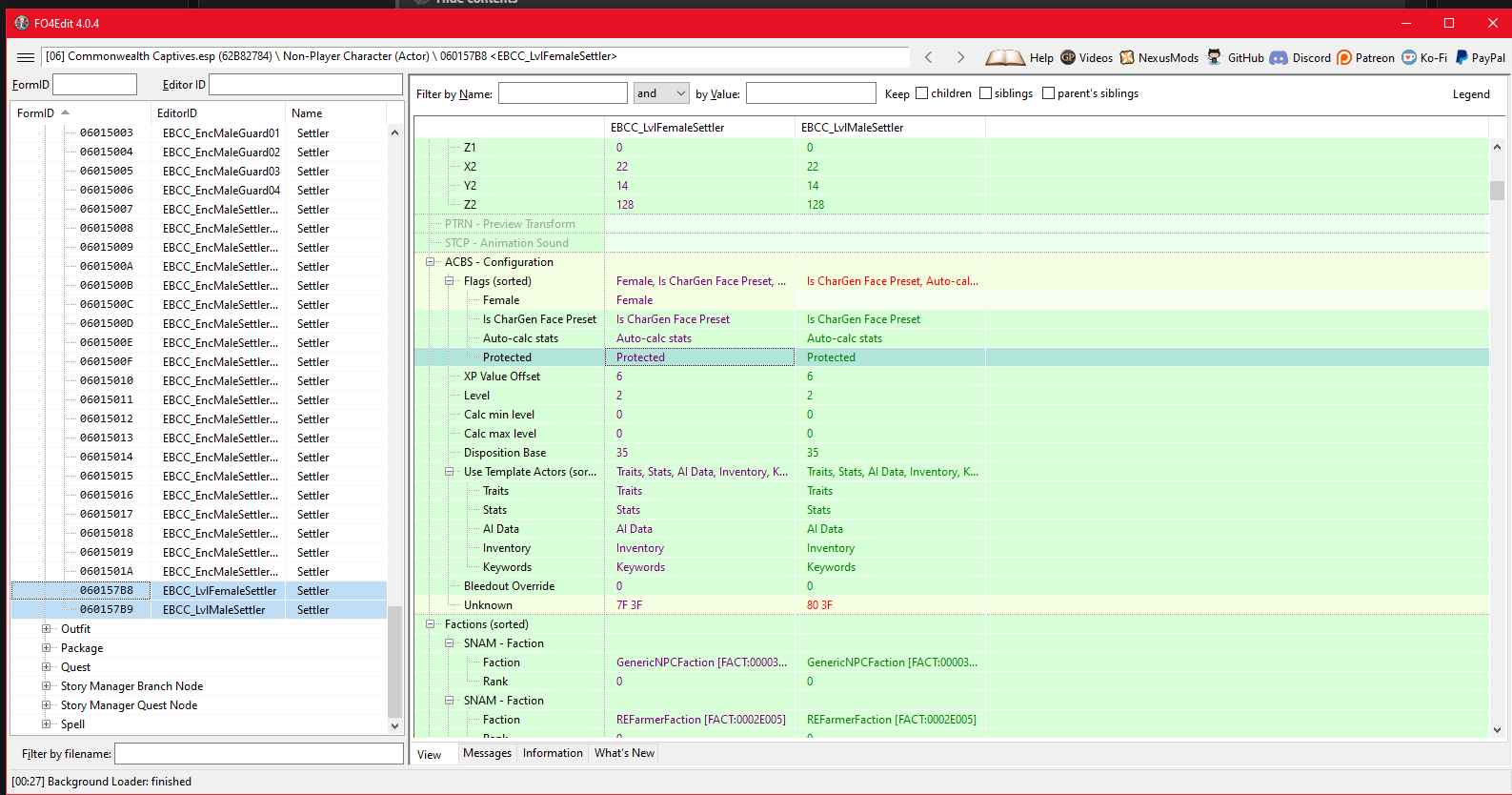The width and height of the screenshot is (1512, 795).
Task: Focus the by Value filter field
Action: pos(811,92)
